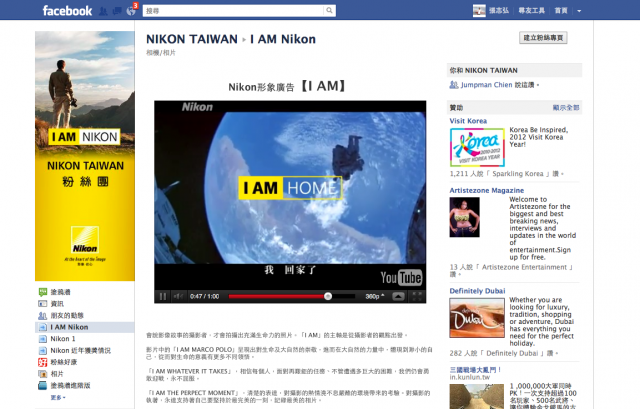Click the Dubai ad thumbnail image

477,318
